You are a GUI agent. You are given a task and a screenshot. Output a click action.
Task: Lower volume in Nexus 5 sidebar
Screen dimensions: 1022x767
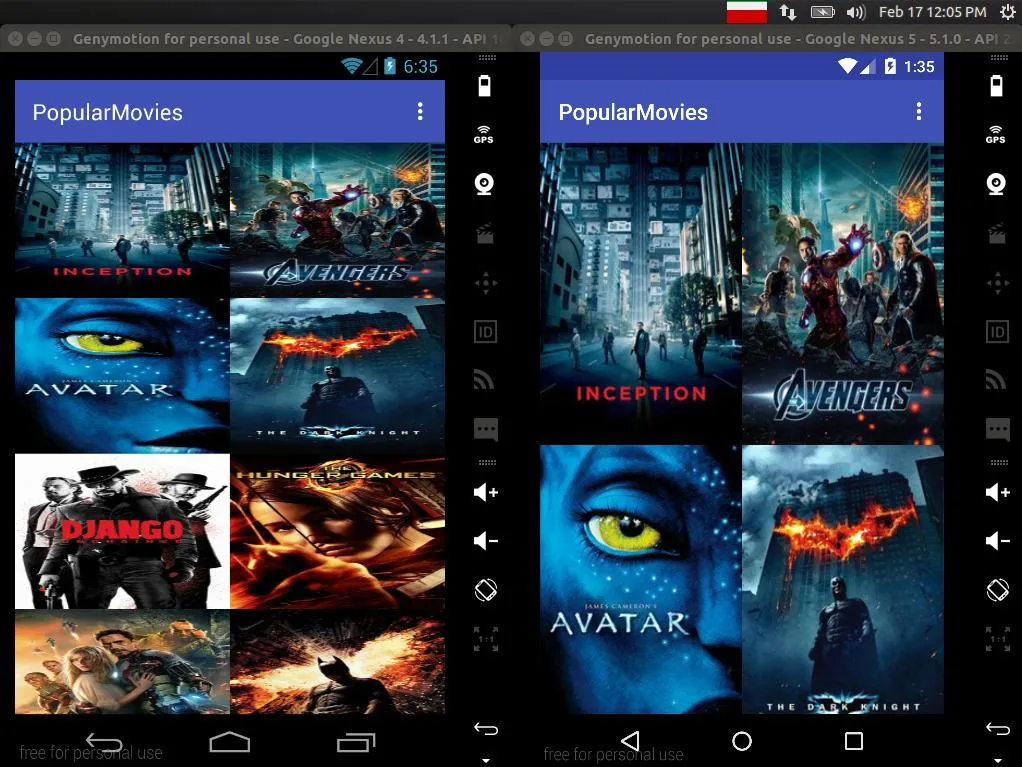coord(998,540)
